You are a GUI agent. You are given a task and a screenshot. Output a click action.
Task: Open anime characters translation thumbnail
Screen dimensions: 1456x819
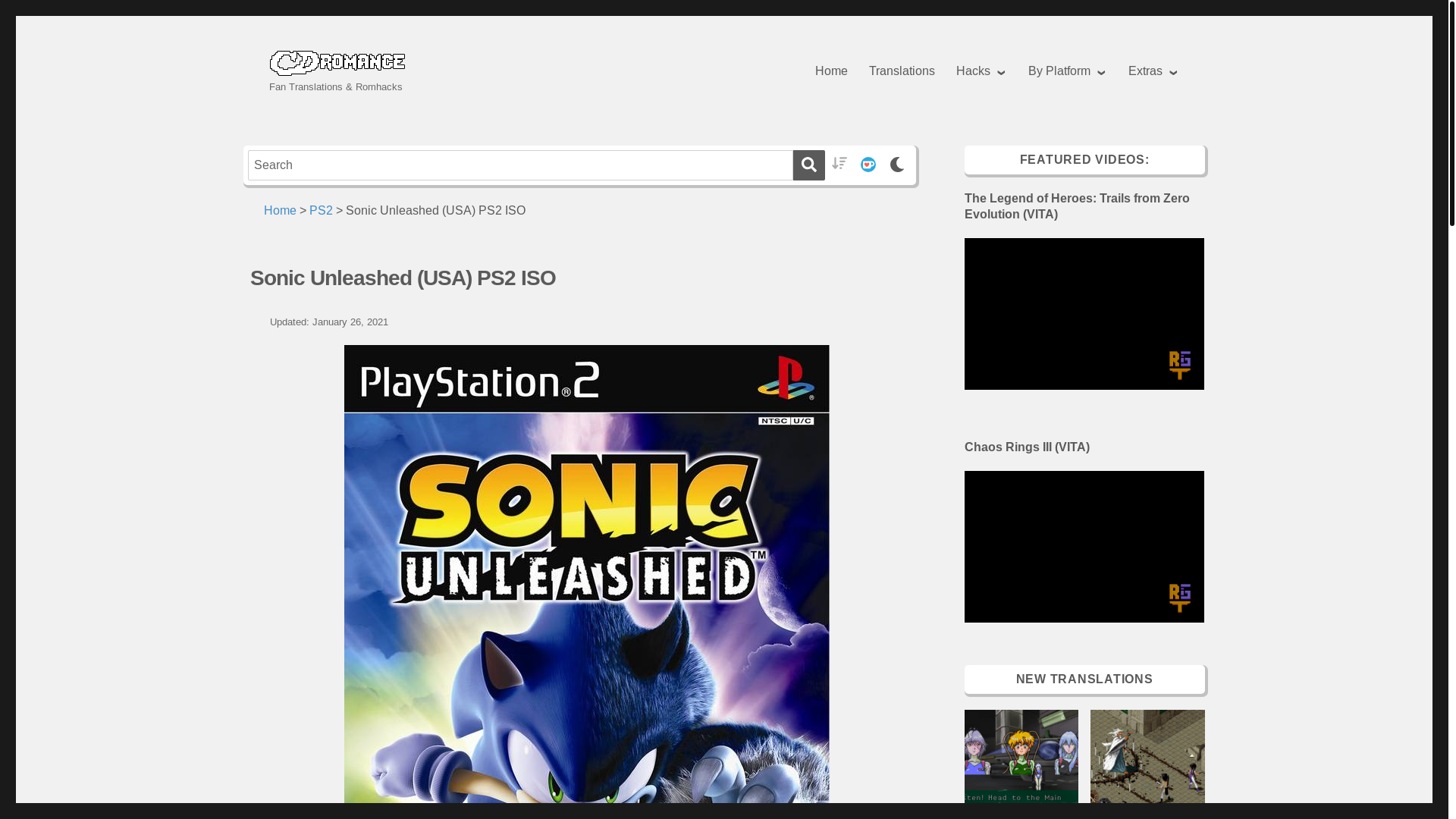(1021, 756)
